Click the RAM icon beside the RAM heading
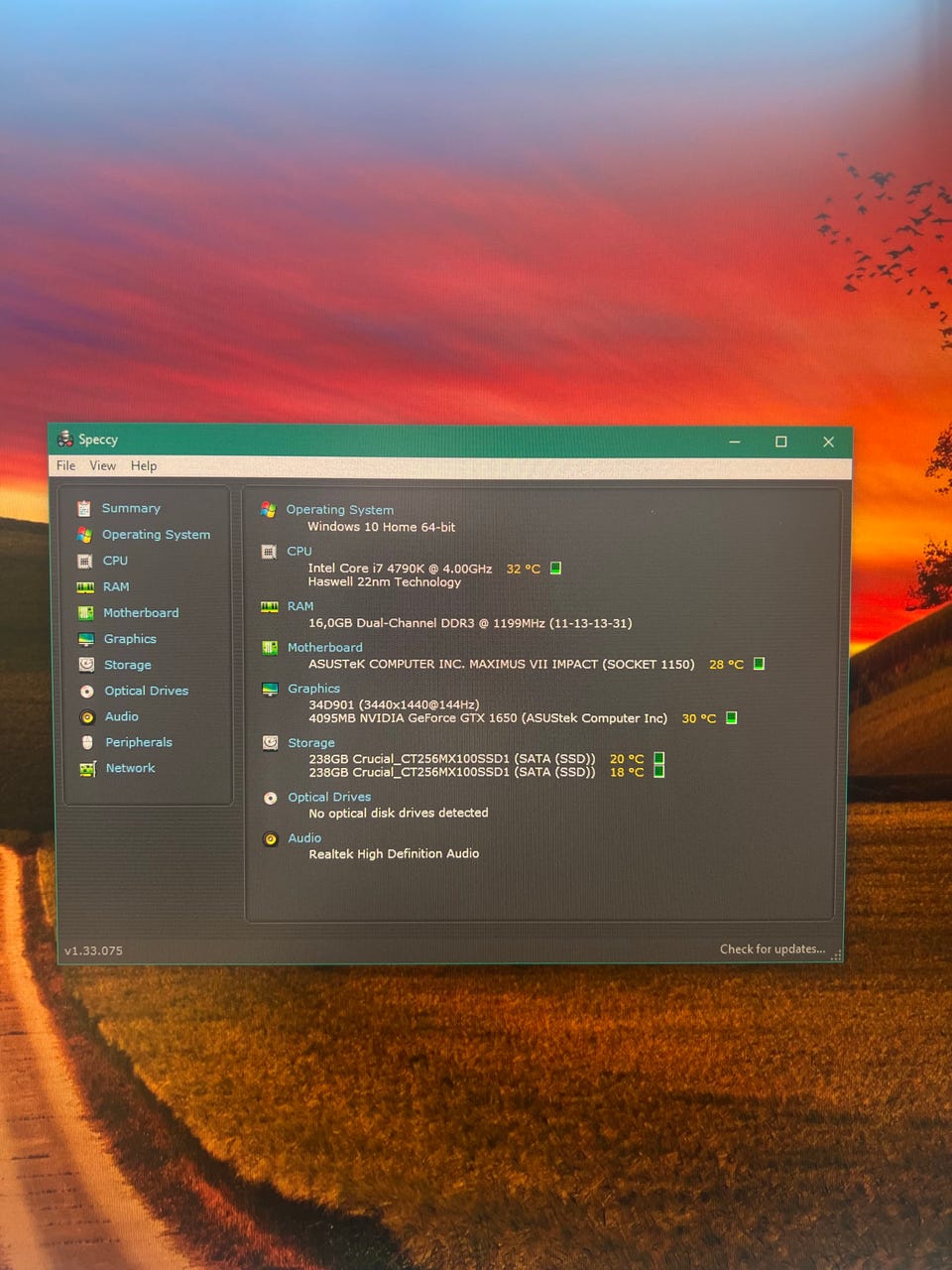The image size is (952, 1270). tap(269, 606)
